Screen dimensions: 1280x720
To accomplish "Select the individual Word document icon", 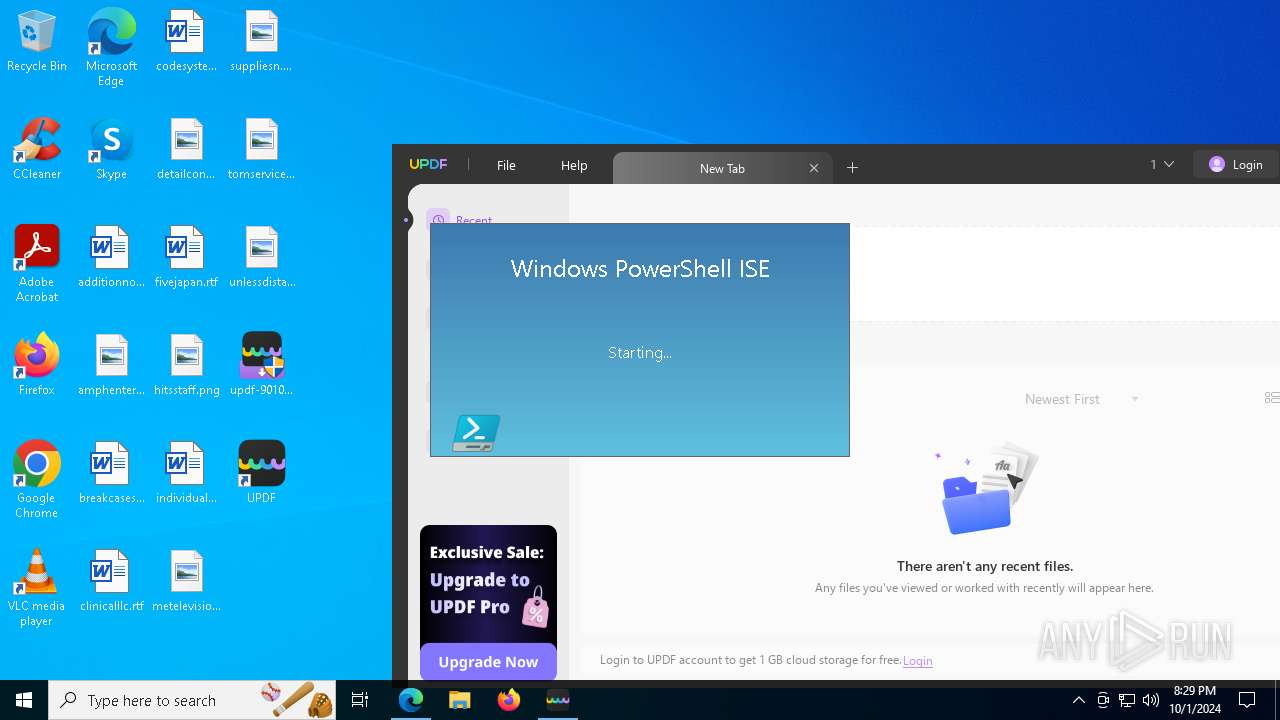I will 186,474.
